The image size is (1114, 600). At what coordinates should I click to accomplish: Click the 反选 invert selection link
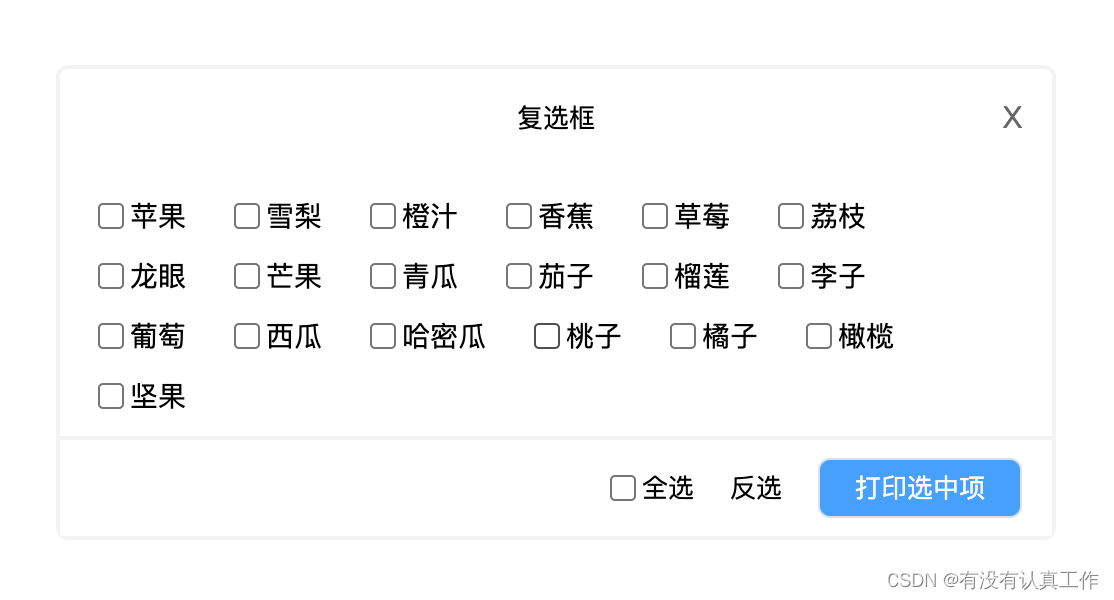pos(755,488)
